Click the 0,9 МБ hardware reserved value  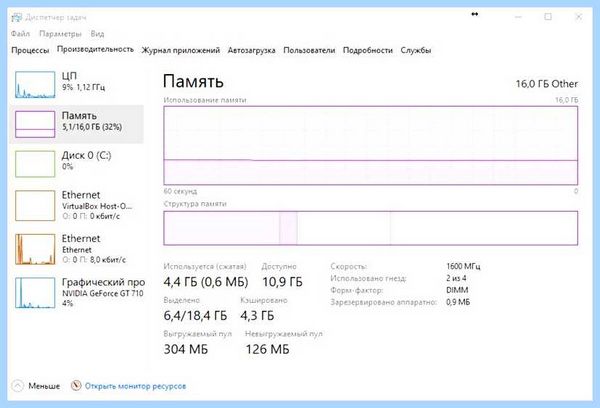458,302
